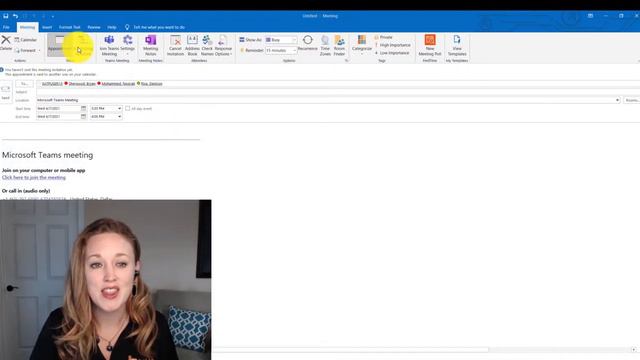This screenshot has width=640, height=360.
Task: Open Time Zones option
Action: pyautogui.click(x=325, y=45)
